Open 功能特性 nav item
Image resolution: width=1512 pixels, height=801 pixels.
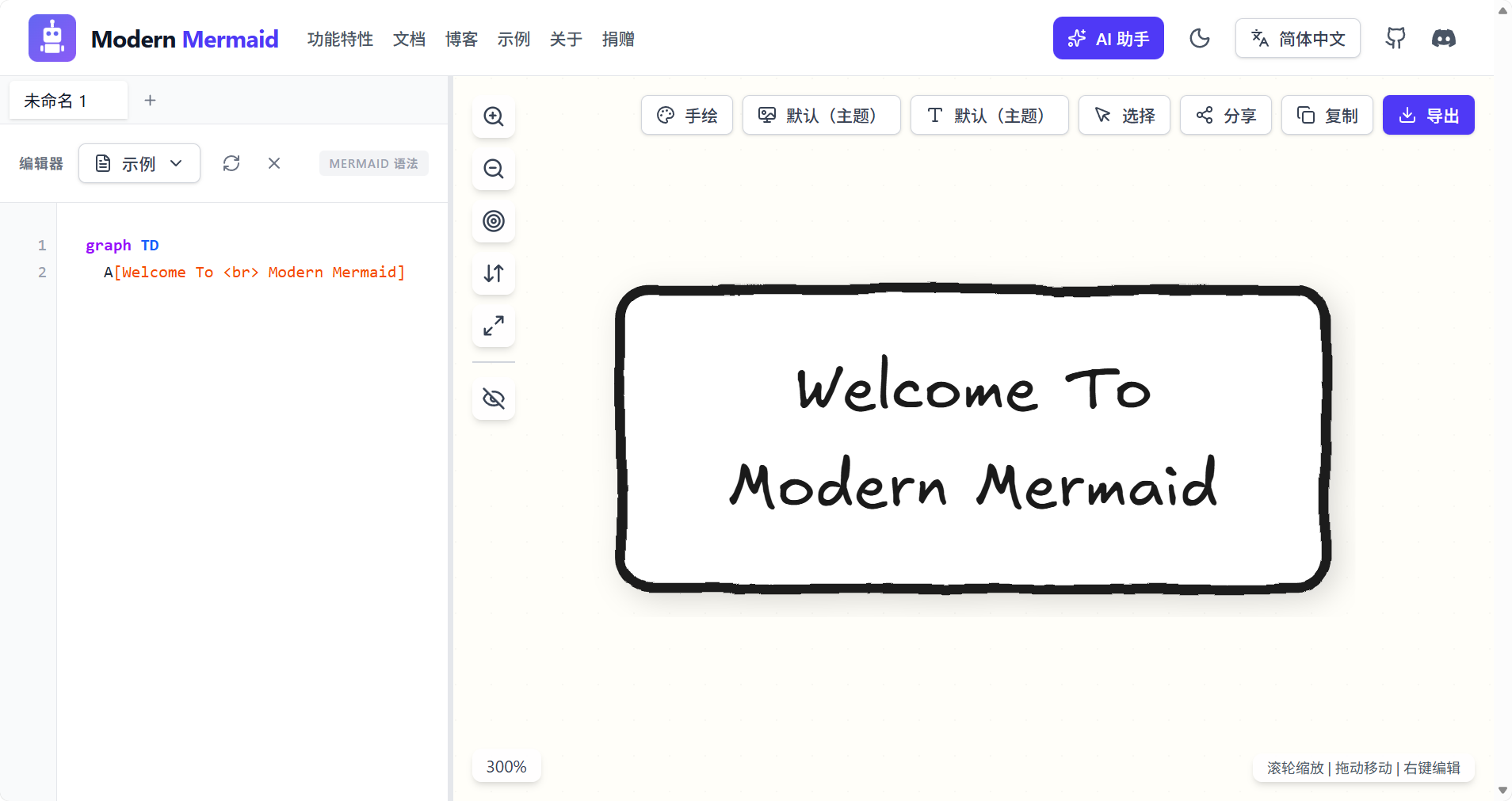point(340,39)
